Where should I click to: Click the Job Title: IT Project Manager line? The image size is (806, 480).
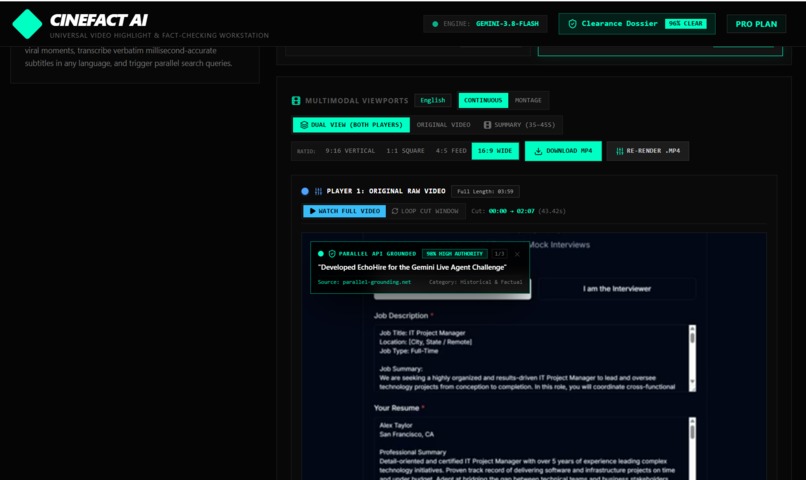(x=422, y=333)
